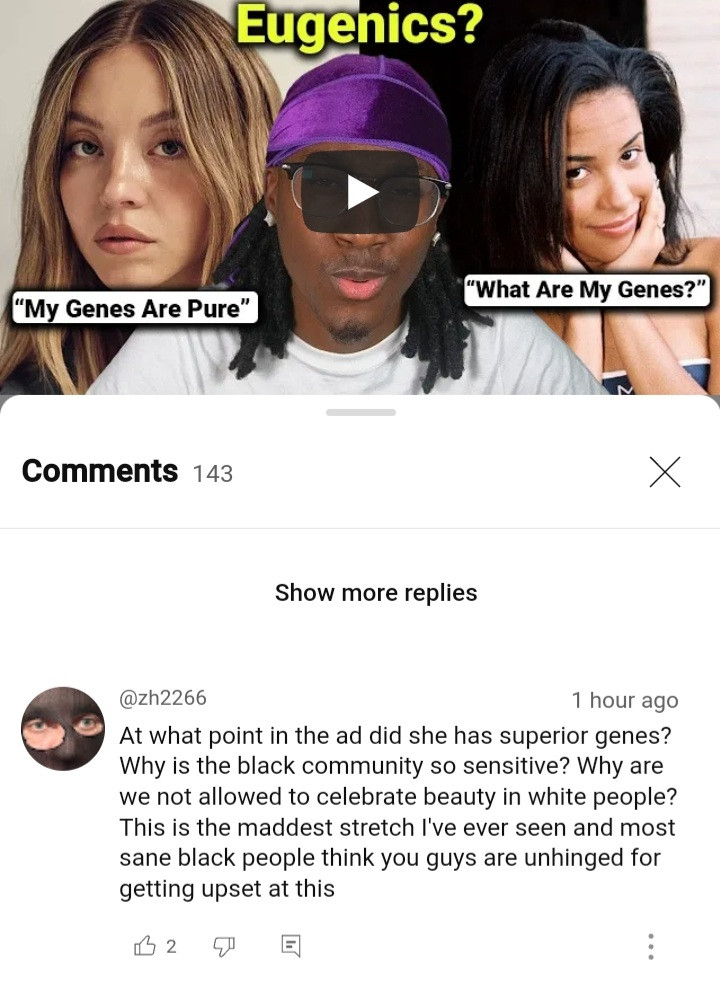Image resolution: width=720 pixels, height=1005 pixels.
Task: Close the Comments panel with the X
Action: [x=664, y=472]
